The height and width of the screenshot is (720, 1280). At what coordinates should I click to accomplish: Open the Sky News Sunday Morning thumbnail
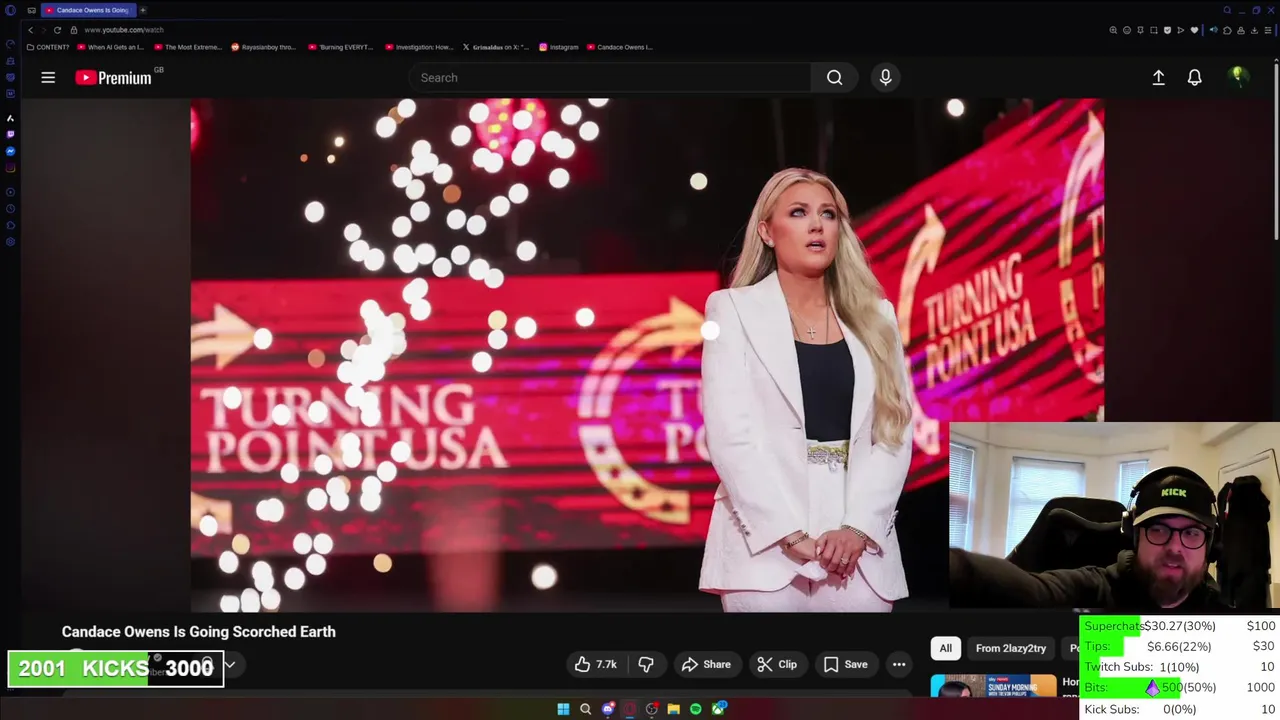(x=993, y=686)
